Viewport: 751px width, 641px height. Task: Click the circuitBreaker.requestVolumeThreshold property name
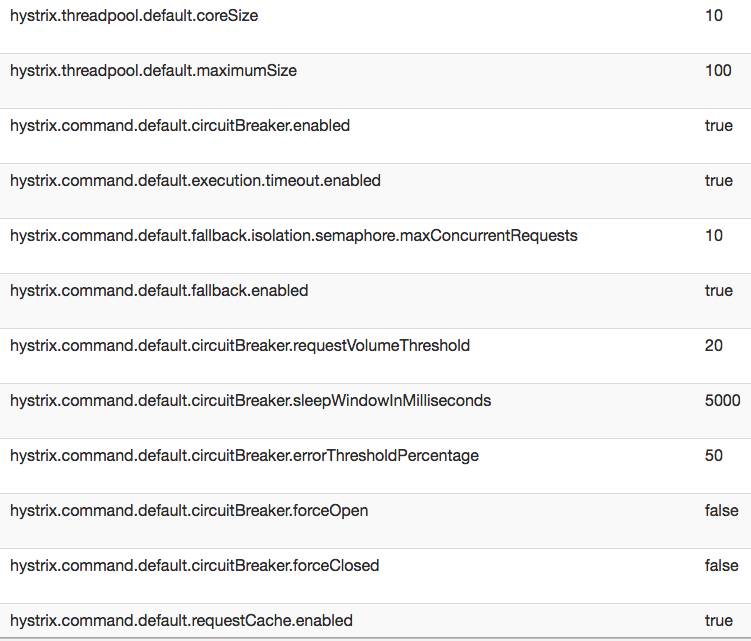tap(240, 346)
